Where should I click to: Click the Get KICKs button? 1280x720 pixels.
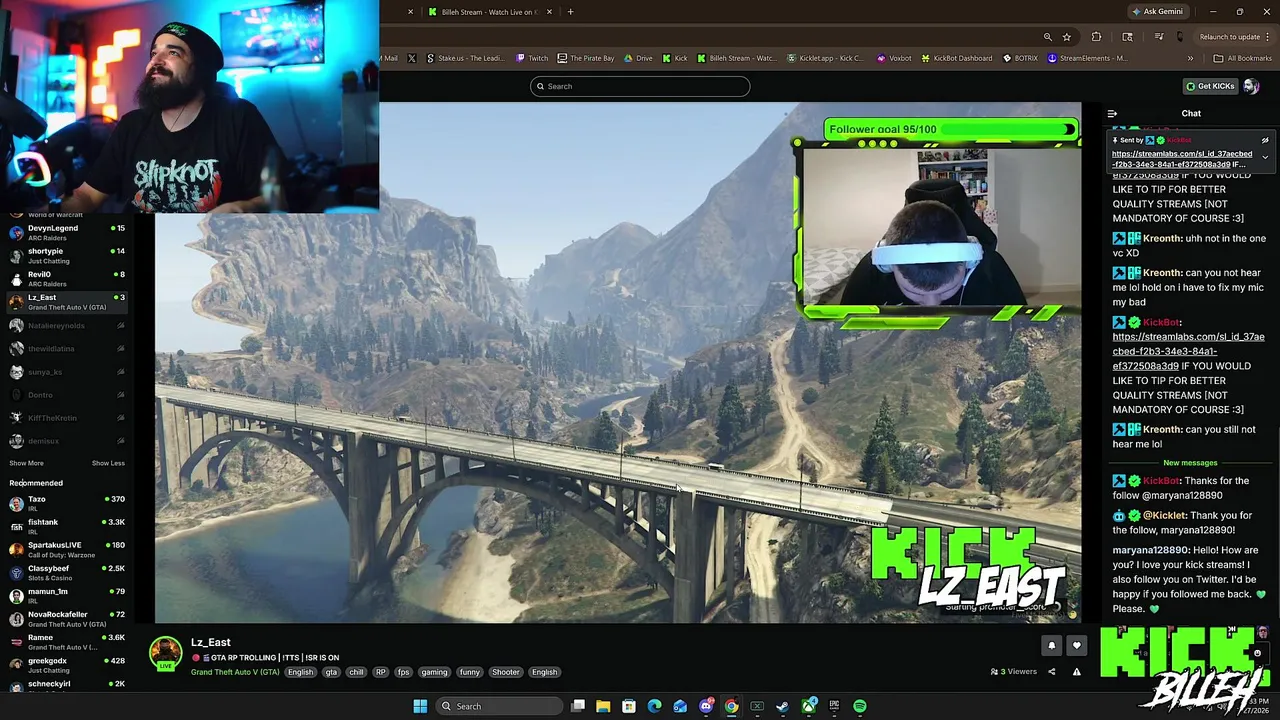click(x=1210, y=86)
